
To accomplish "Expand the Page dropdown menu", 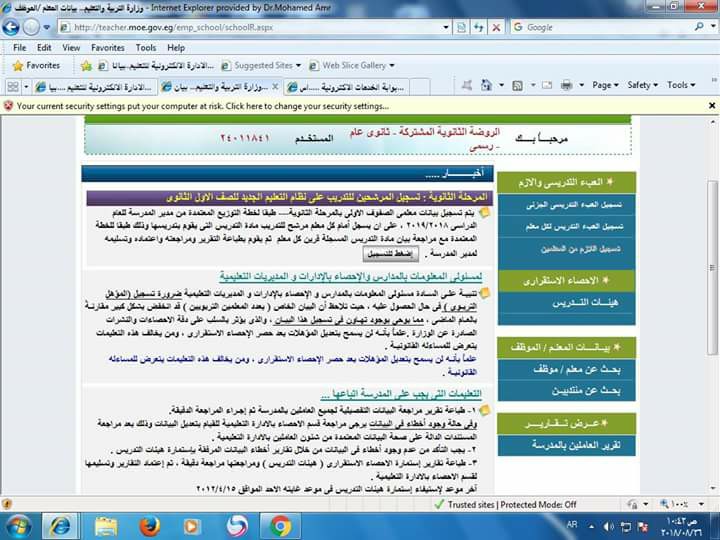I will click(x=605, y=86).
